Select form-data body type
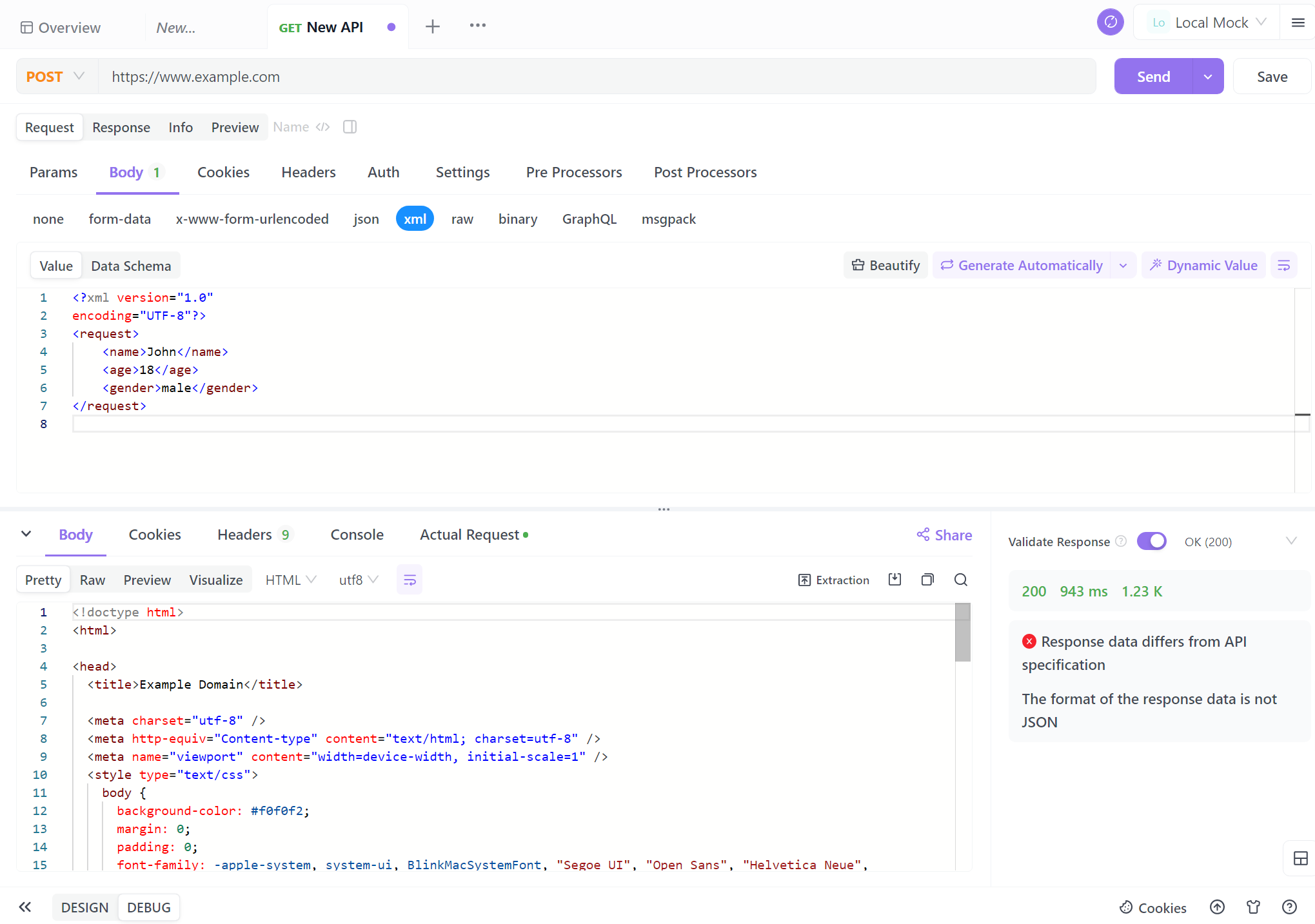Viewport: 1315px width, 924px height. (120, 219)
